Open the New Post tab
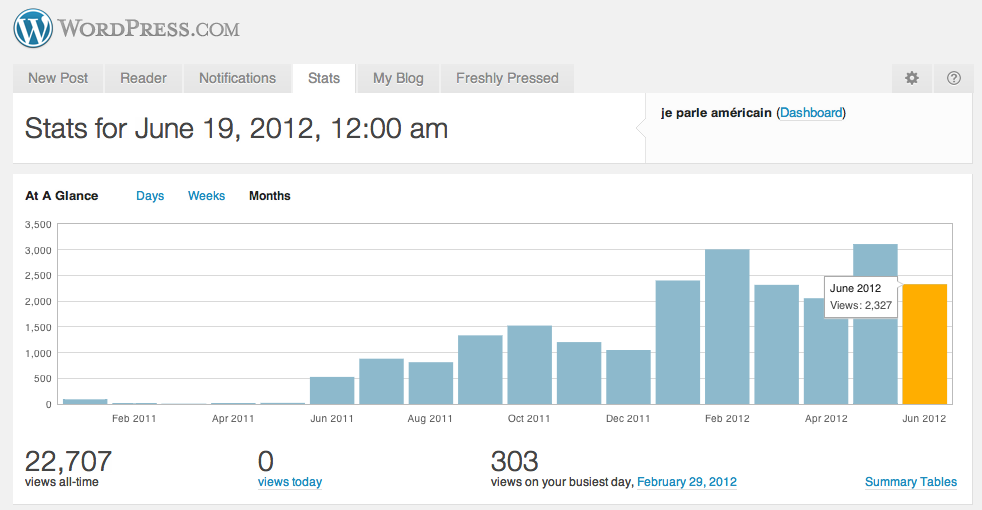This screenshot has height=510, width=982. point(58,78)
